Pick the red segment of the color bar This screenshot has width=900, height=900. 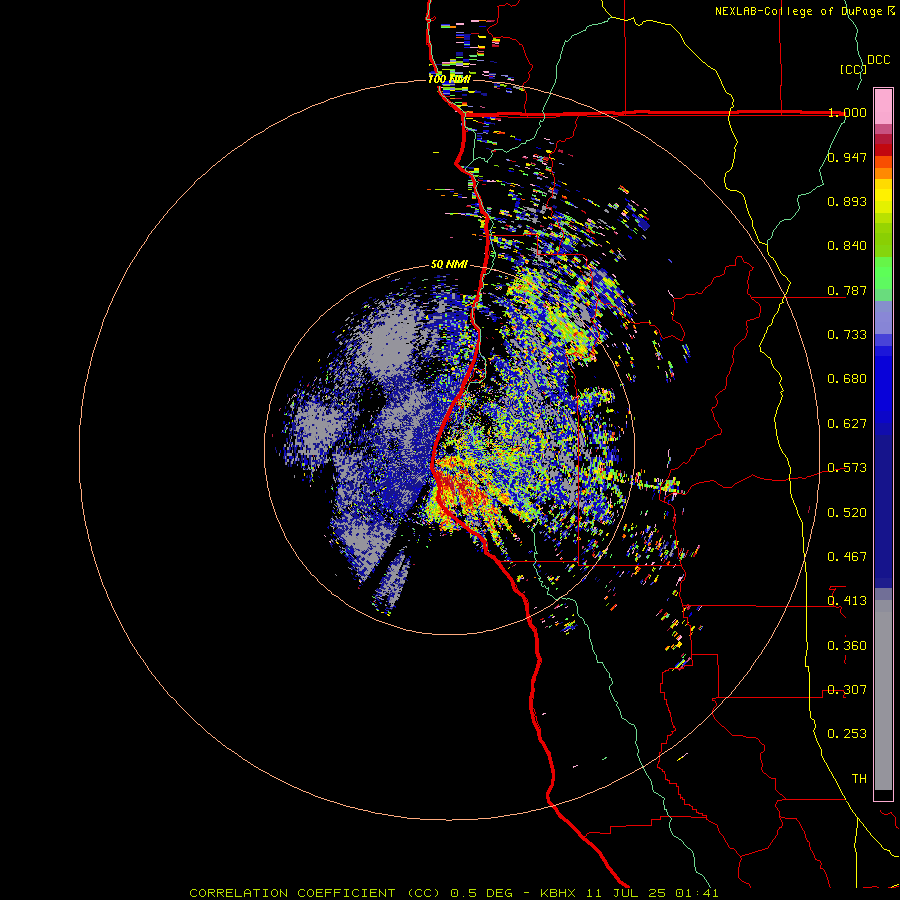pos(883,150)
